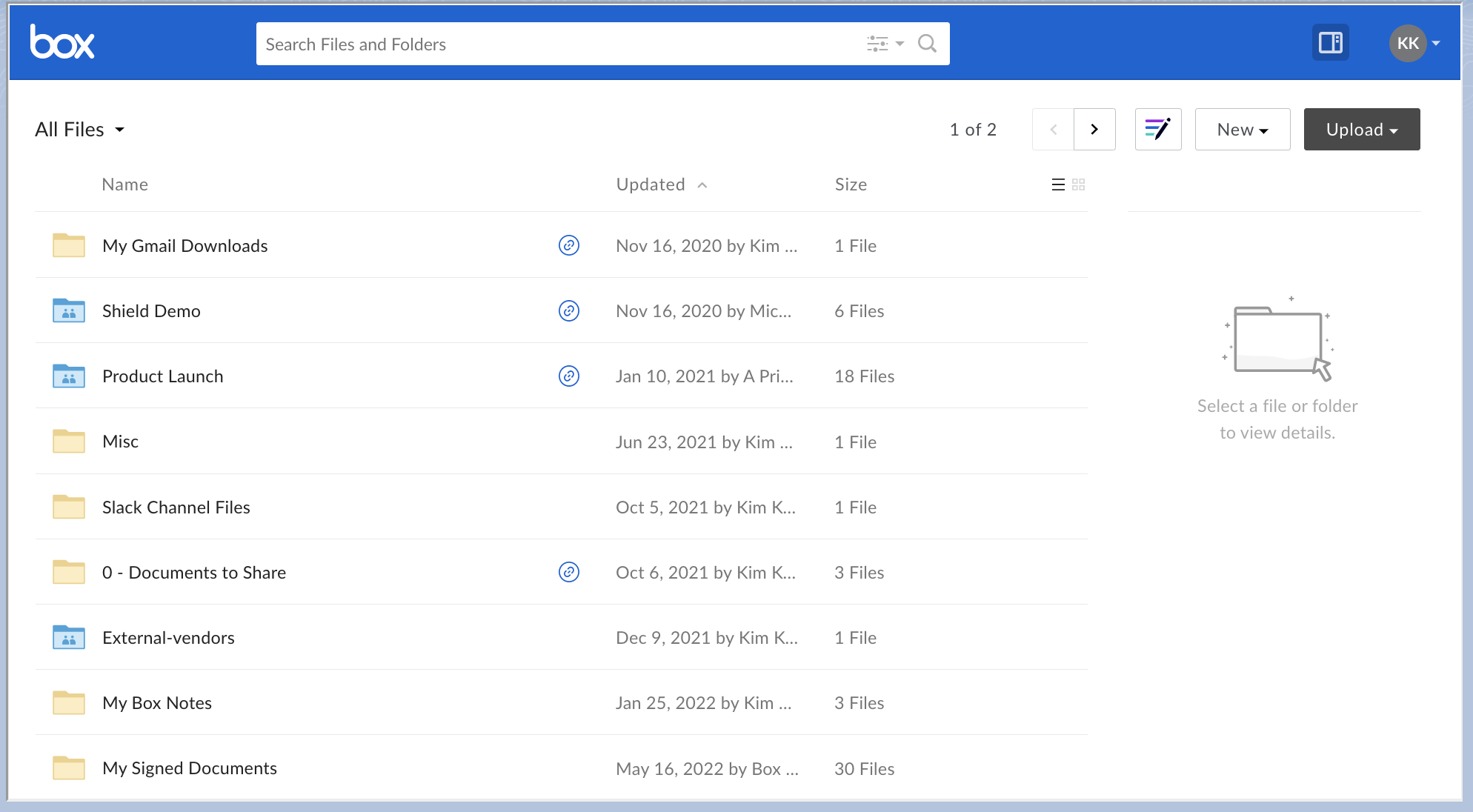The width and height of the screenshot is (1473, 812).
Task: Open the My Signed Documents folder
Action: pyautogui.click(x=190, y=768)
